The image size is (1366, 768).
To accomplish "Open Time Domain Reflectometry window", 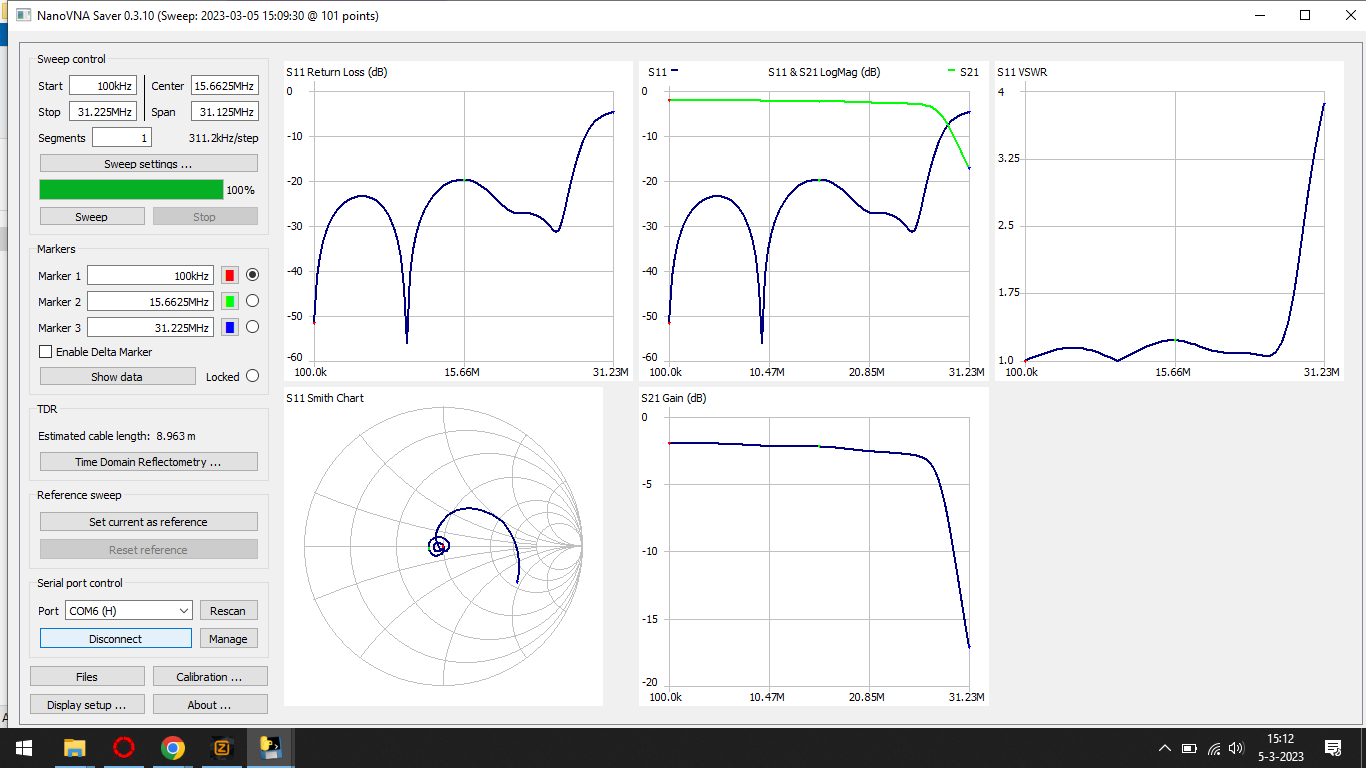I will [149, 462].
